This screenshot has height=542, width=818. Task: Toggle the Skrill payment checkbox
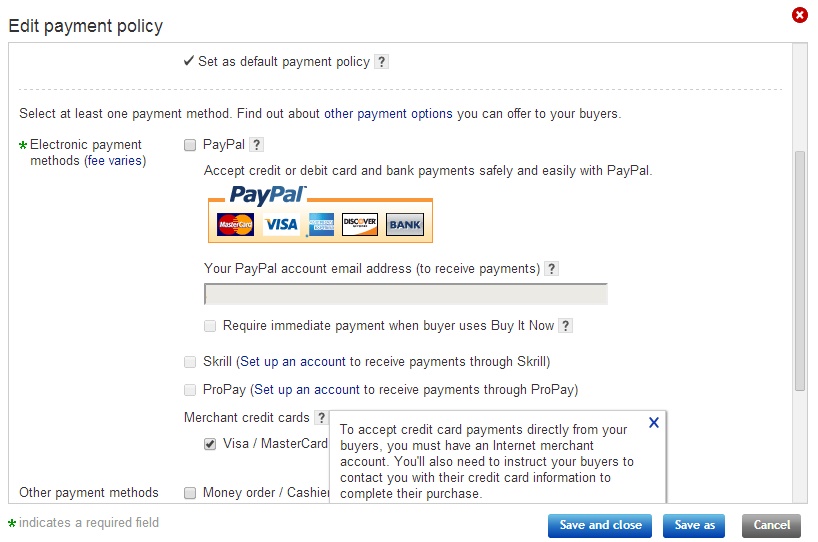pyautogui.click(x=190, y=362)
